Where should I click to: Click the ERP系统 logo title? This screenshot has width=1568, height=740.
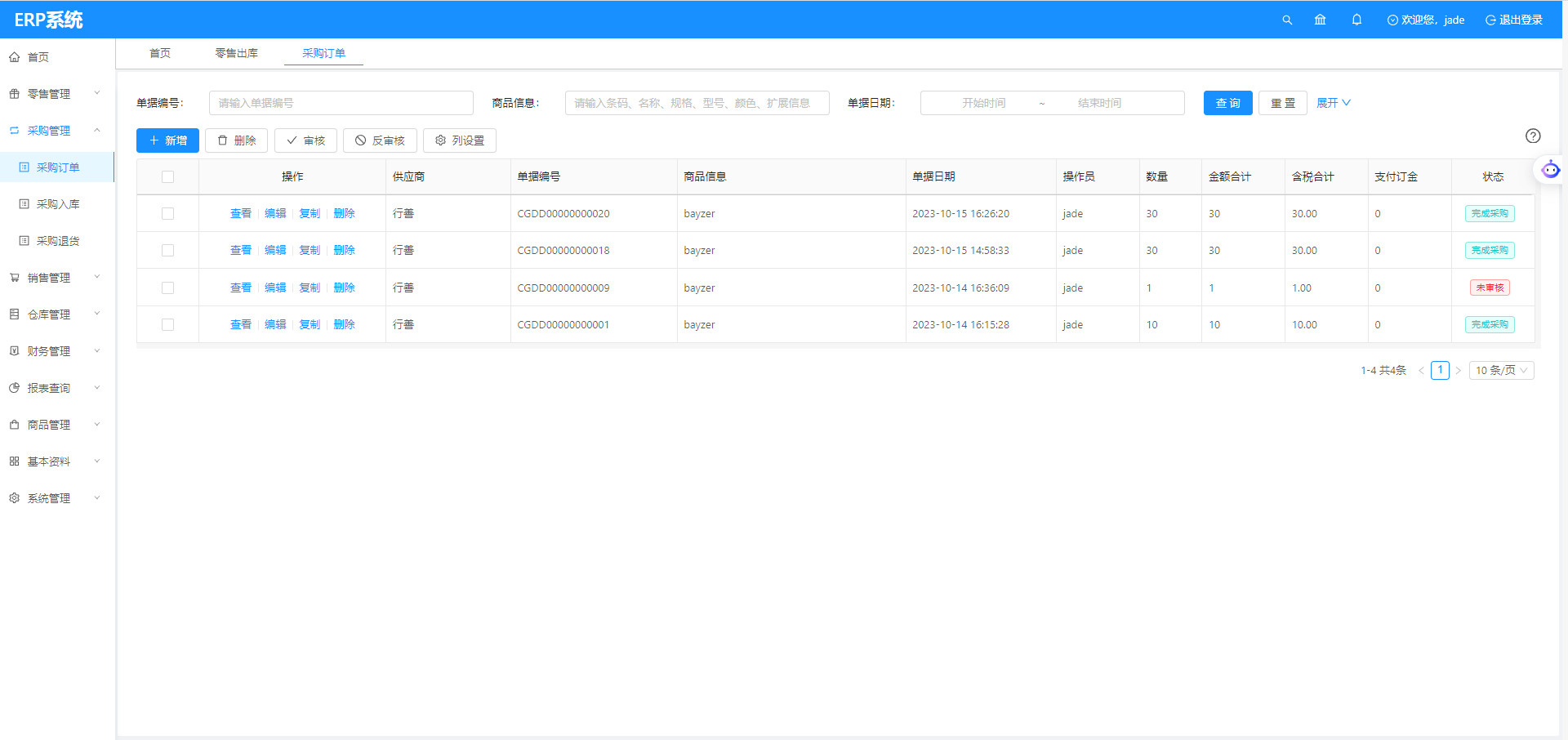pyautogui.click(x=48, y=20)
